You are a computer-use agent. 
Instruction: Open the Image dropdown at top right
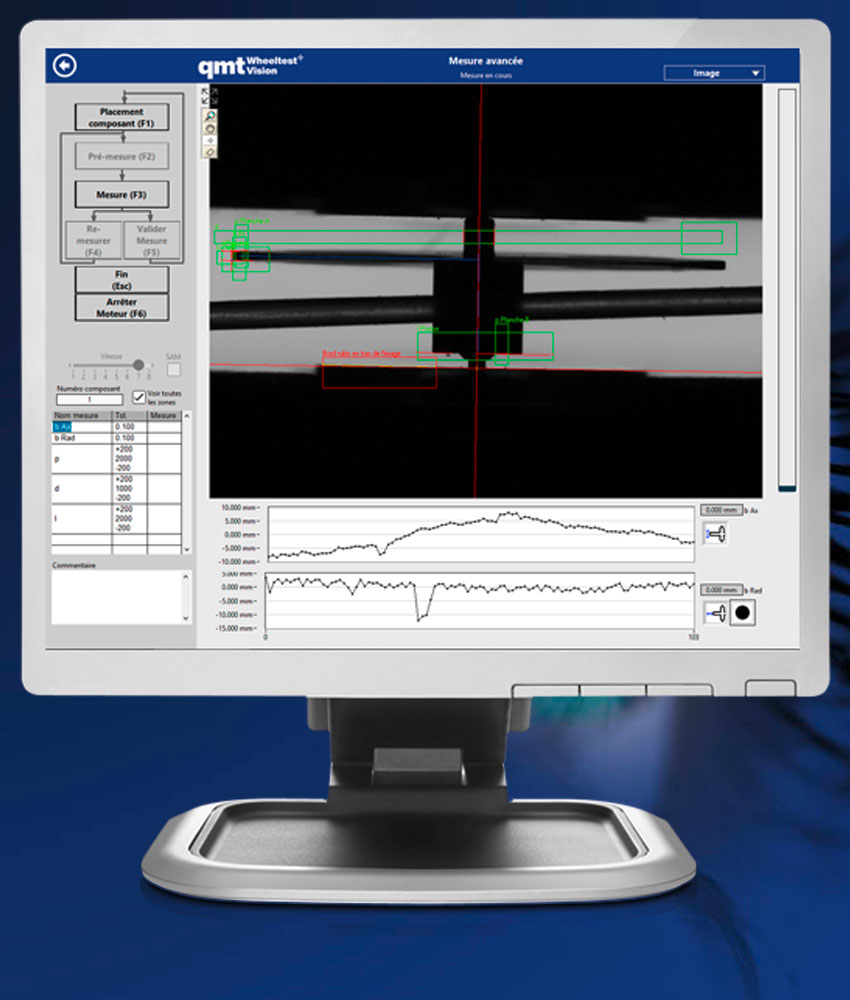click(714, 72)
